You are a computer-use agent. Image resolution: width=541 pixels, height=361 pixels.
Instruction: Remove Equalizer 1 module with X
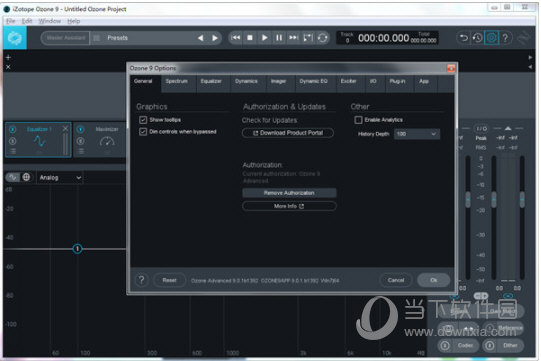click(x=66, y=129)
